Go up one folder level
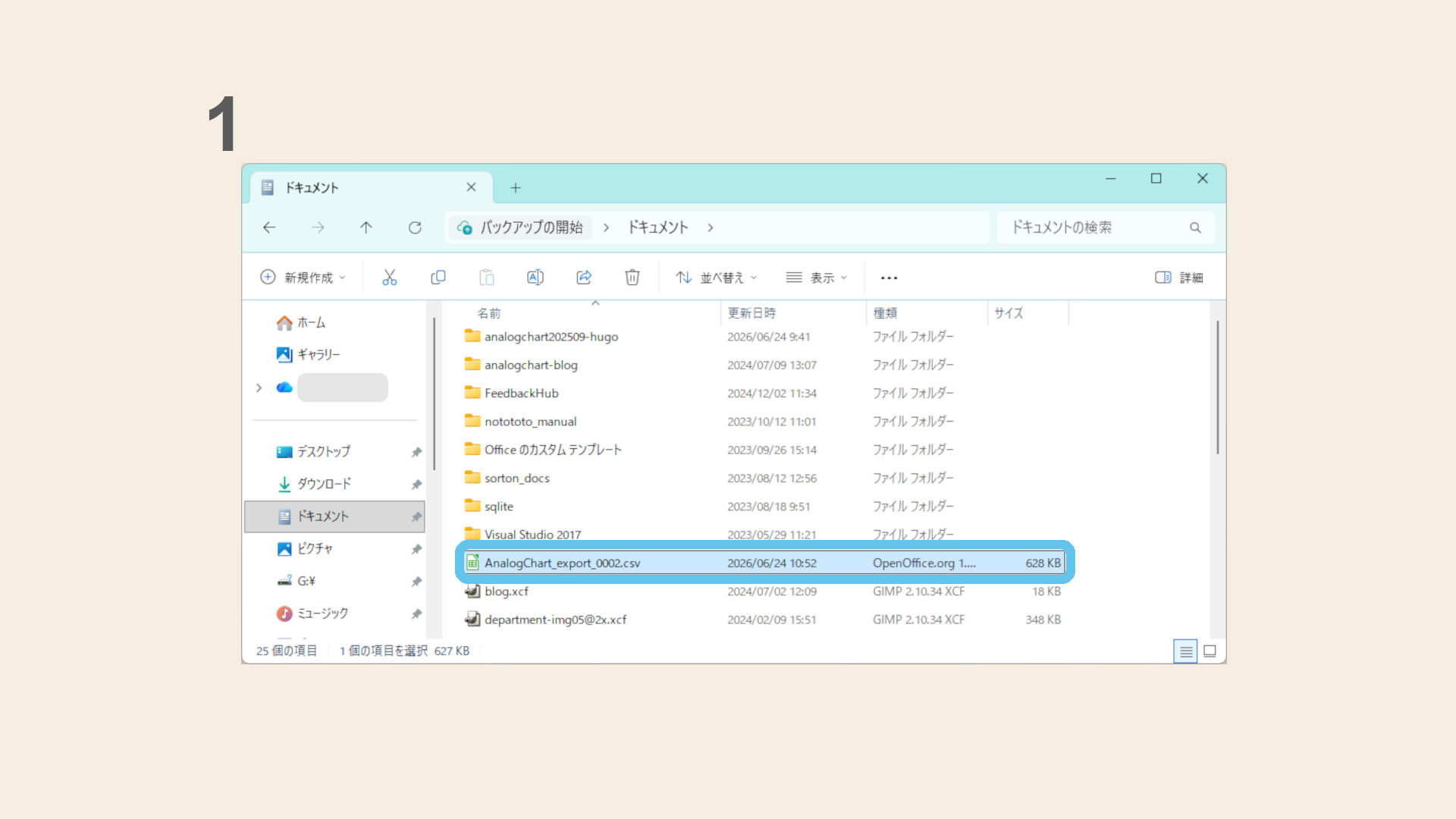Viewport: 1456px width, 819px height. click(x=366, y=227)
